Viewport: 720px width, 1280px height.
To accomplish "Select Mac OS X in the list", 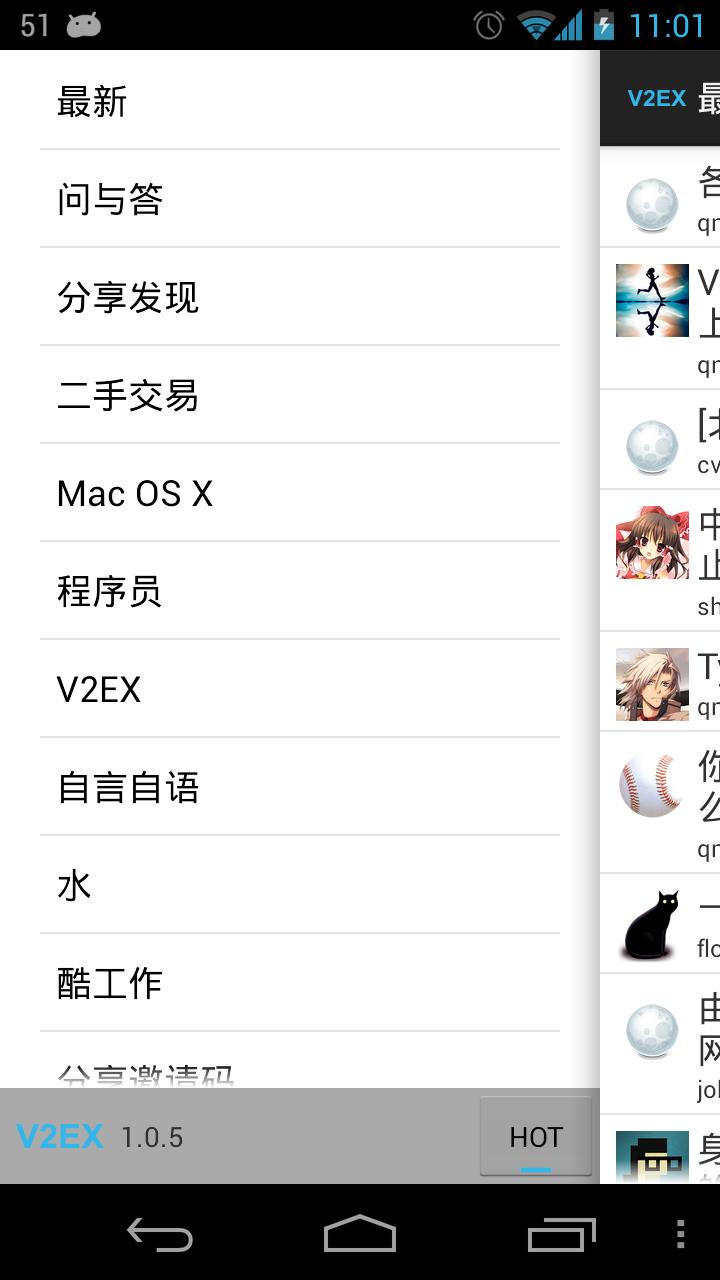I will tap(300, 493).
